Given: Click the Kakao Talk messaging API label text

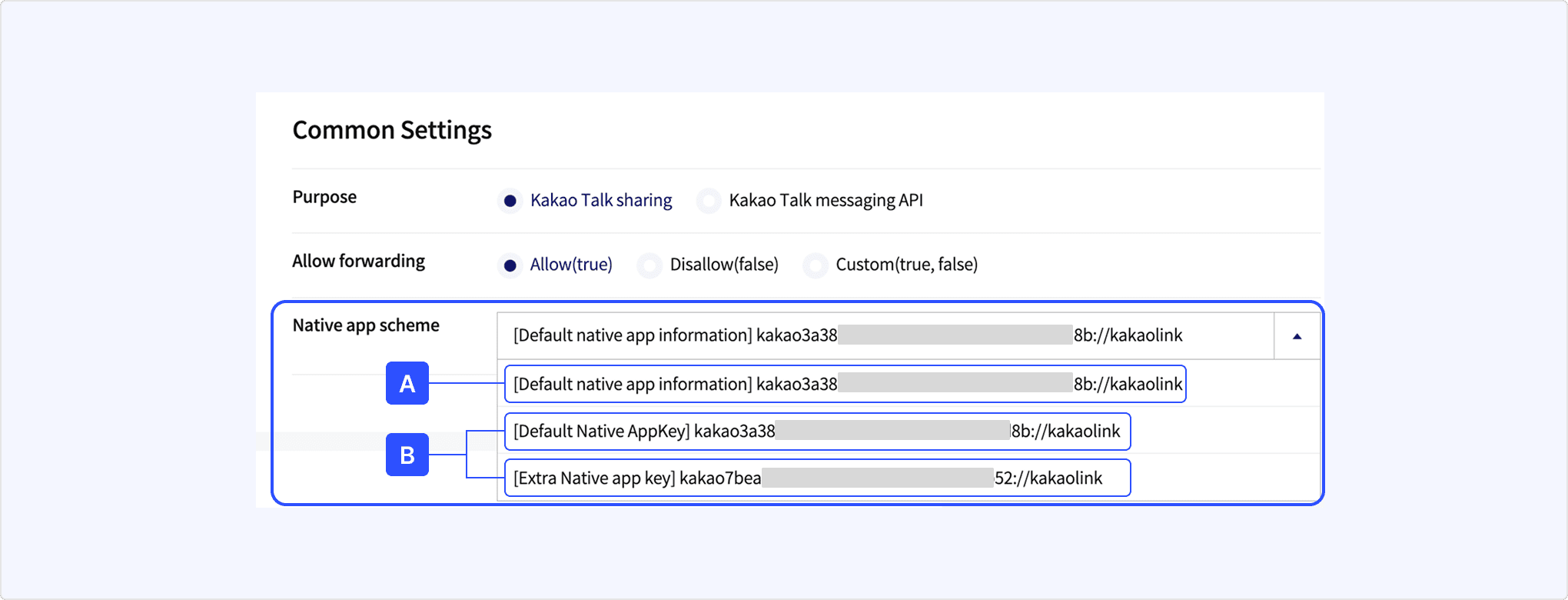Looking at the screenshot, I should [x=826, y=201].
